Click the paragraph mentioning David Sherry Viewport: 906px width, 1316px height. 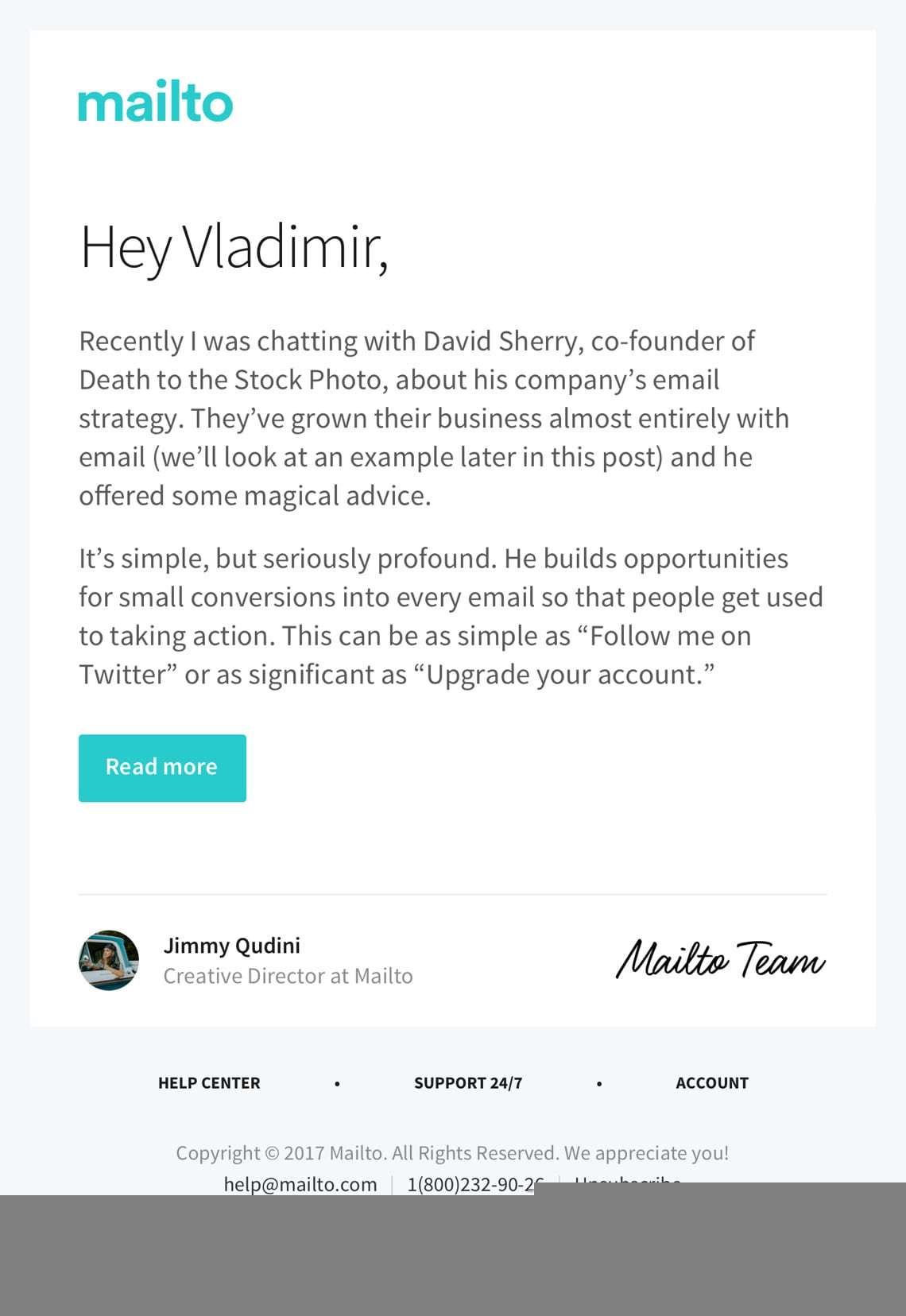point(434,418)
